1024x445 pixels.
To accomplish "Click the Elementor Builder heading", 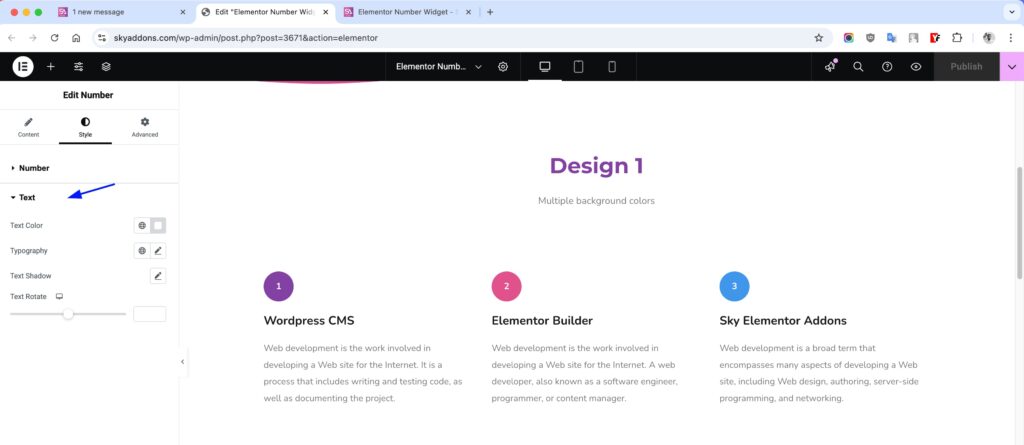I will pos(542,321).
